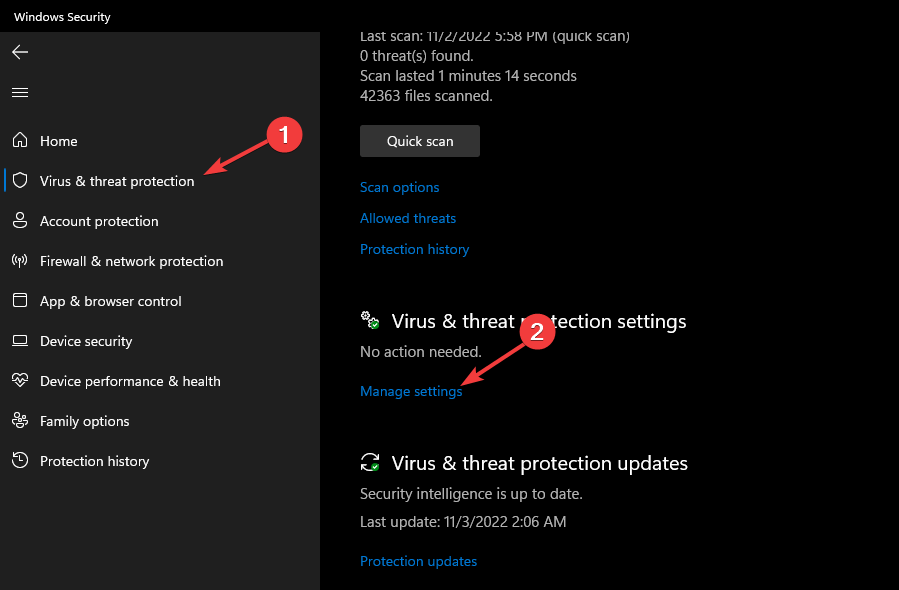Click the Firewall & network antenna icon
This screenshot has width=899, height=590.
click(x=19, y=261)
